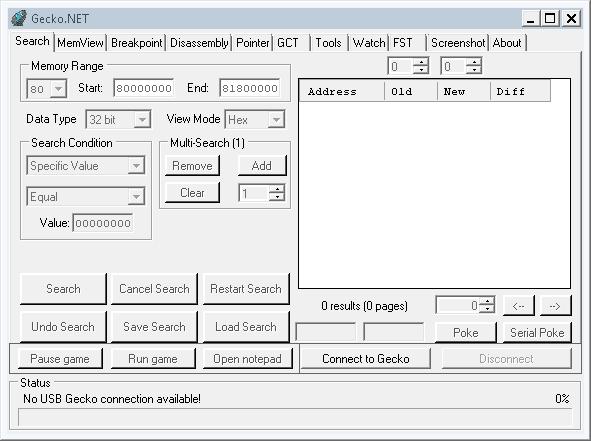Open the Breakpoint tab
Screen dimensions: 591x441
(x=136, y=43)
